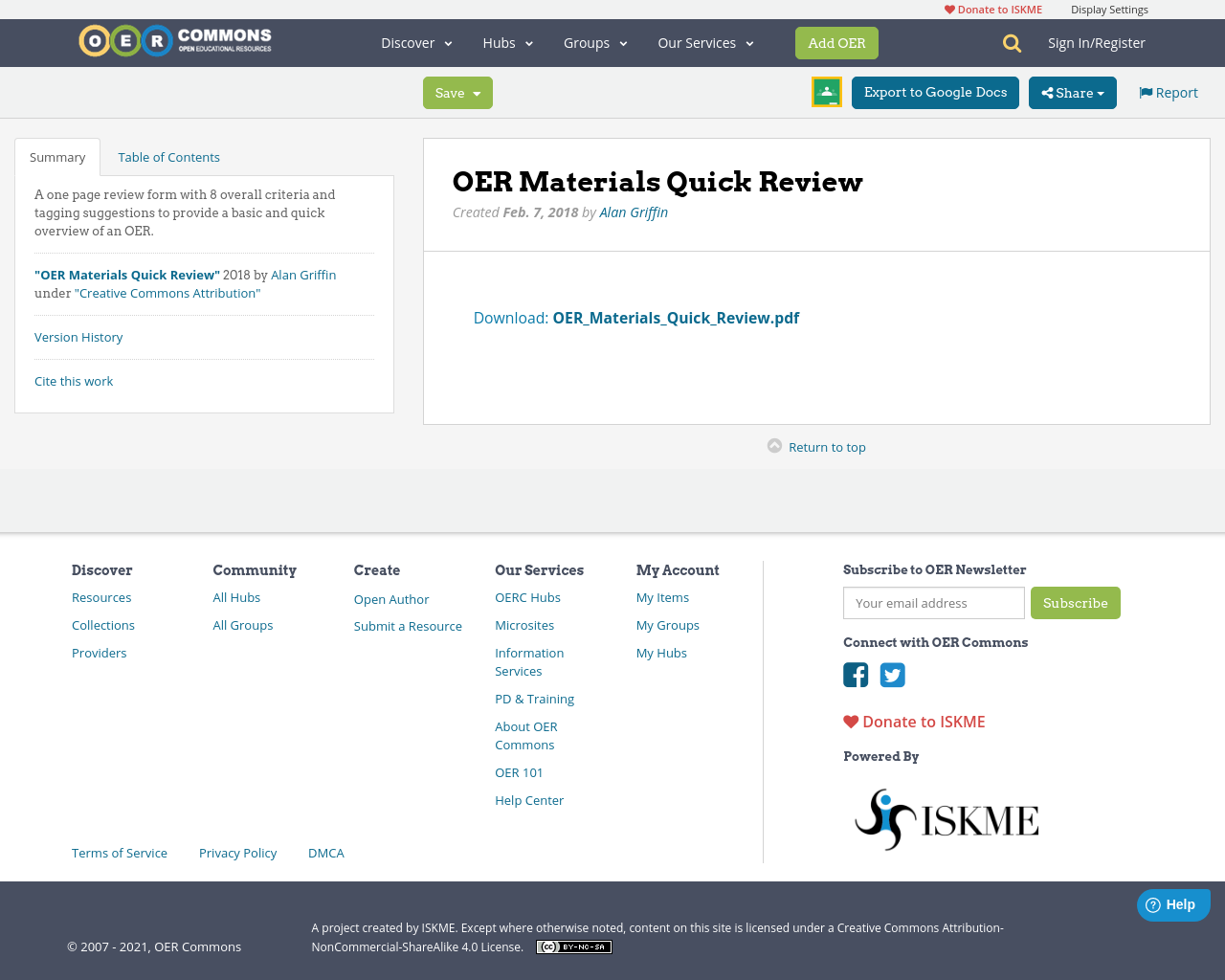Open OER Commons Facebook page icon
The width and height of the screenshot is (1225, 980).
point(856,676)
